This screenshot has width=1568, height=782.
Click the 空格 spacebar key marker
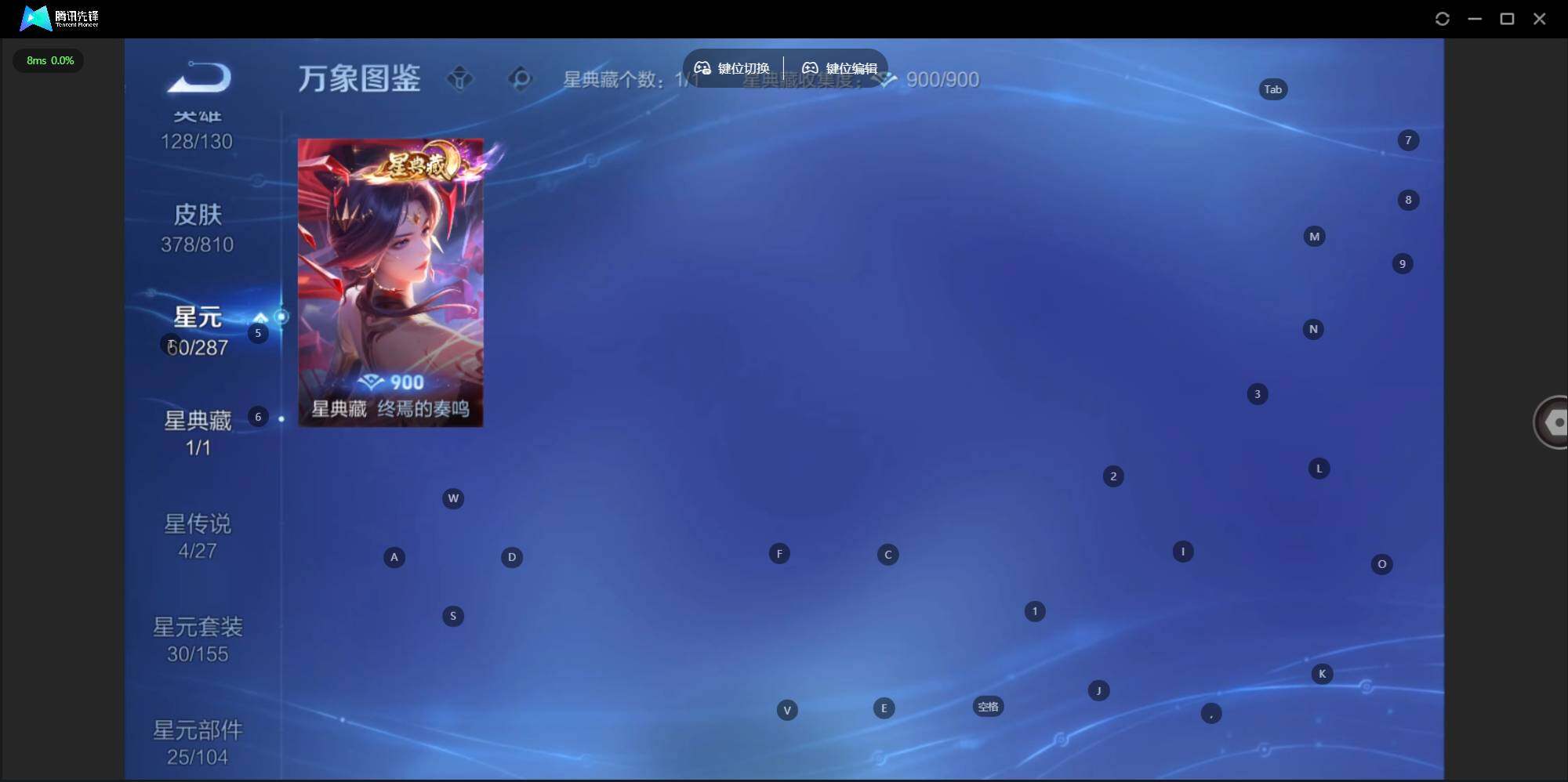988,707
